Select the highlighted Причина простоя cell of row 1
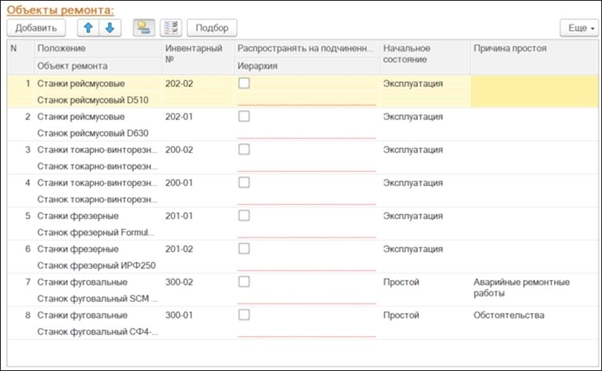This screenshot has width=602, height=371. point(534,91)
